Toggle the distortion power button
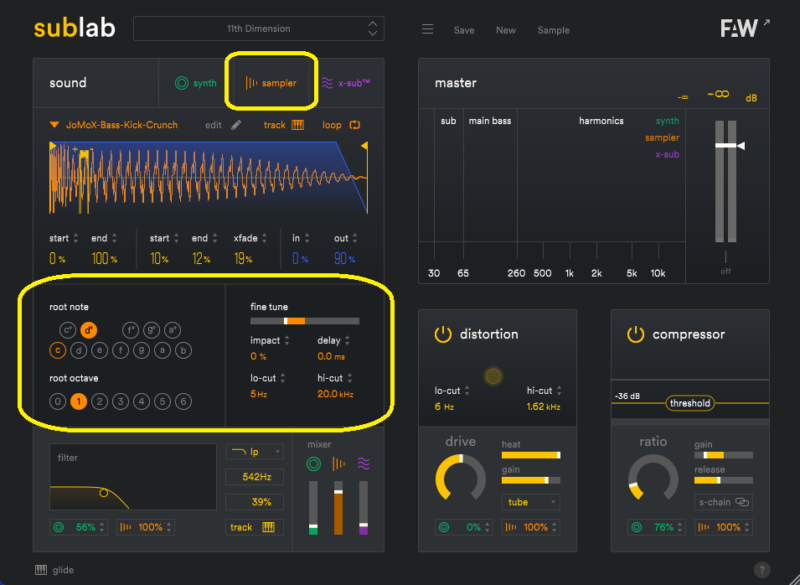The width and height of the screenshot is (800, 585). [x=443, y=334]
